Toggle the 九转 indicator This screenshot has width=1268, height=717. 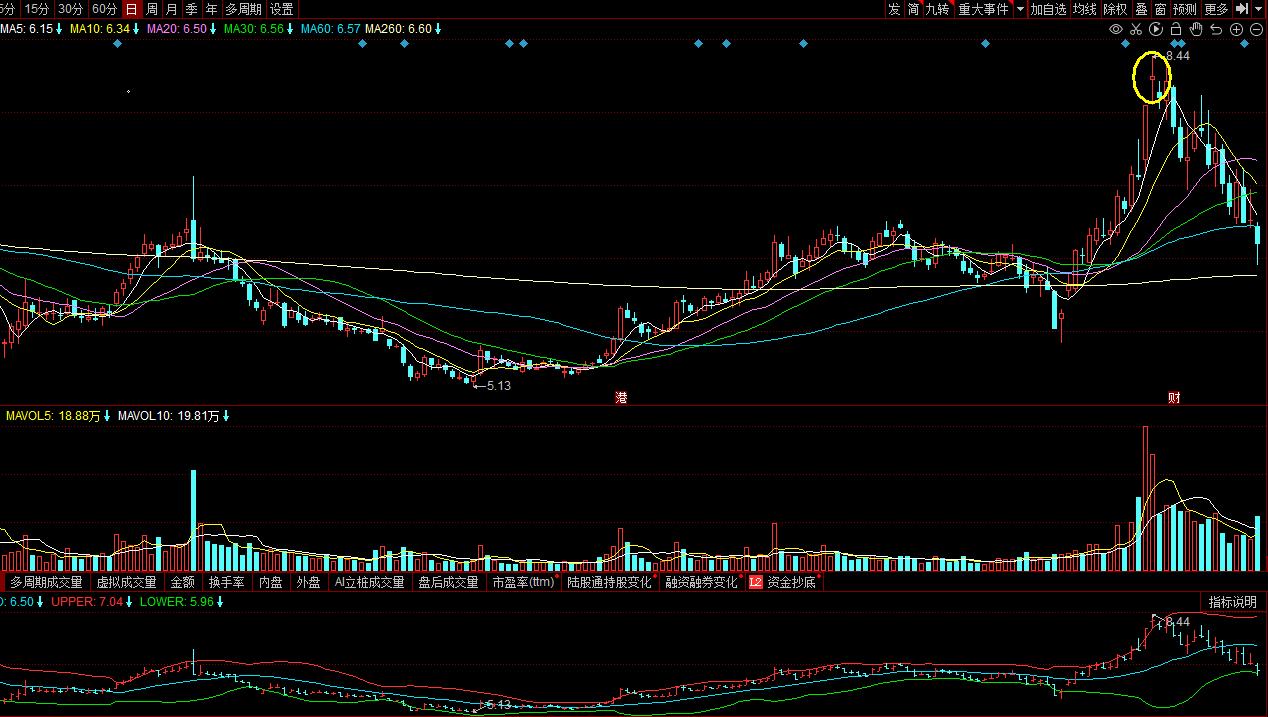937,9
